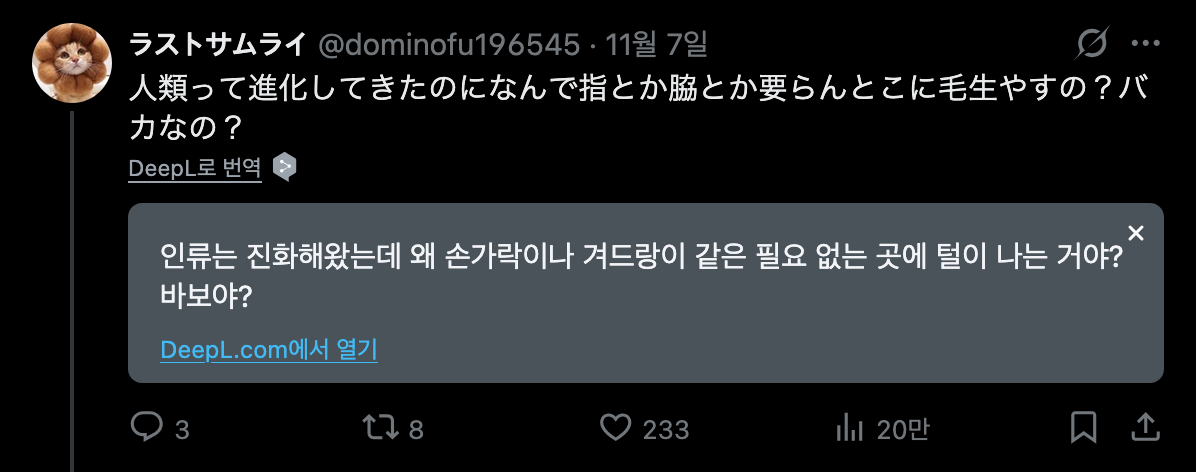Click the retweet arrows icon
The width and height of the screenshot is (1196, 472).
click(381, 428)
